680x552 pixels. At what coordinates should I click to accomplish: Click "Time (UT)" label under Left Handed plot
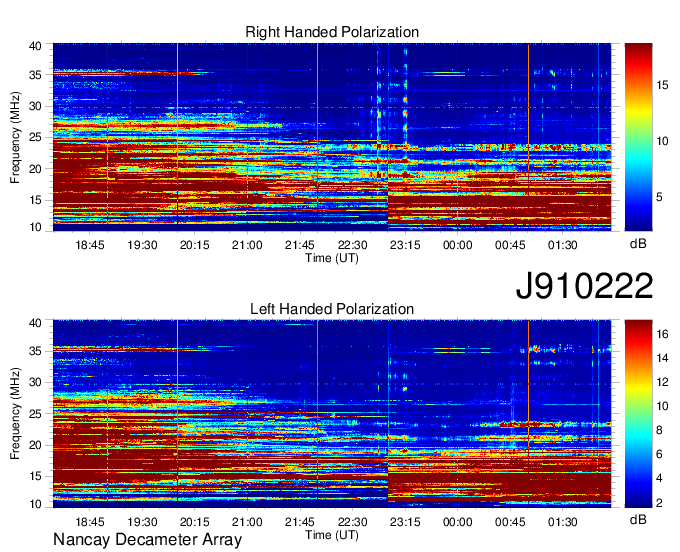pos(332,535)
